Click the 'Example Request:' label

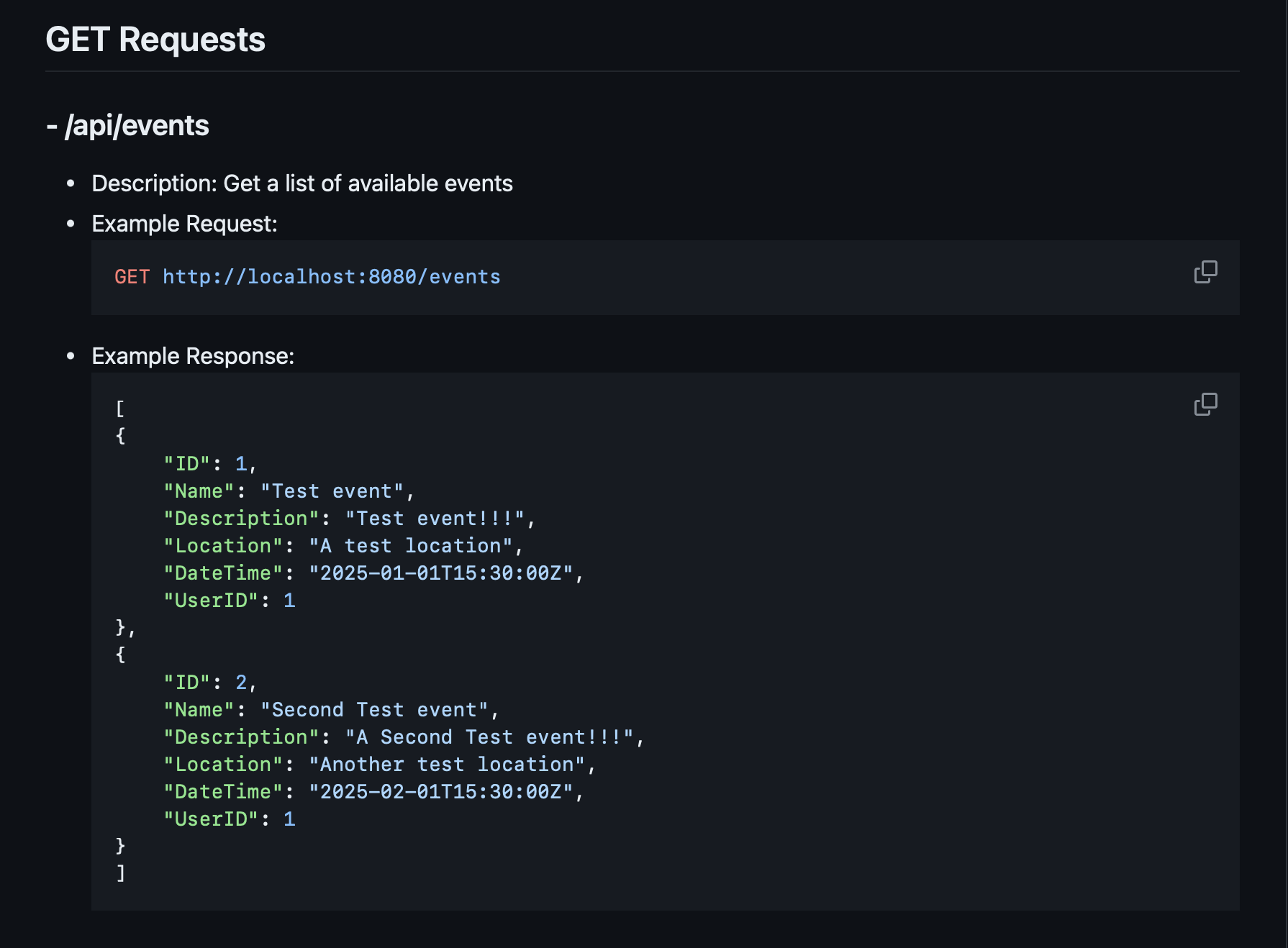click(x=184, y=224)
